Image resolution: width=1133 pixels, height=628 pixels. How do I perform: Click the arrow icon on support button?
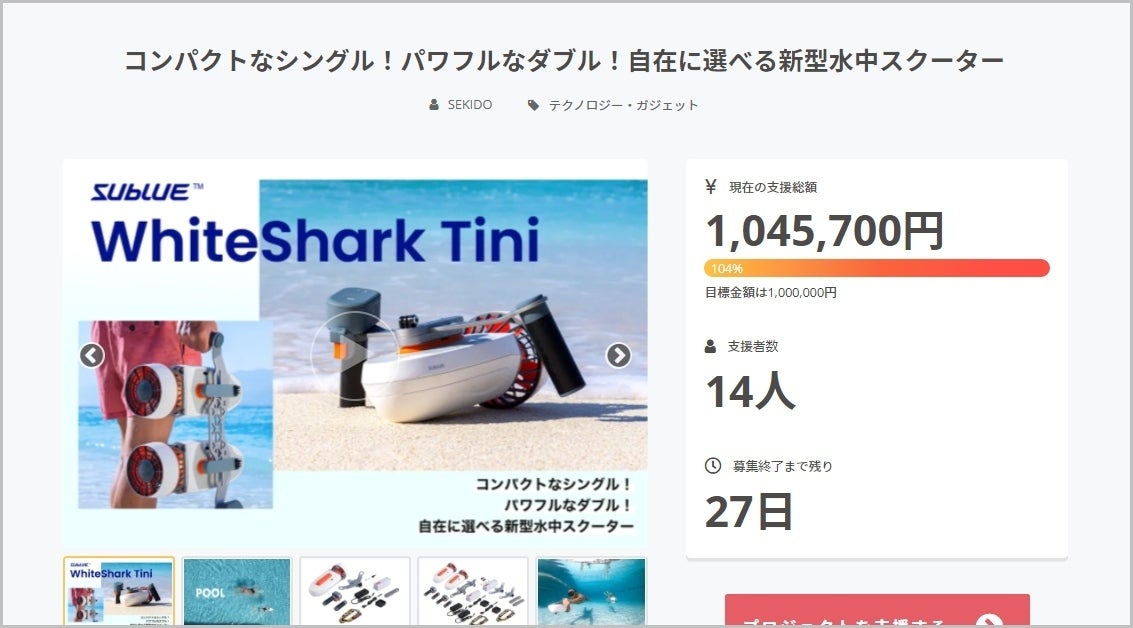989,621
